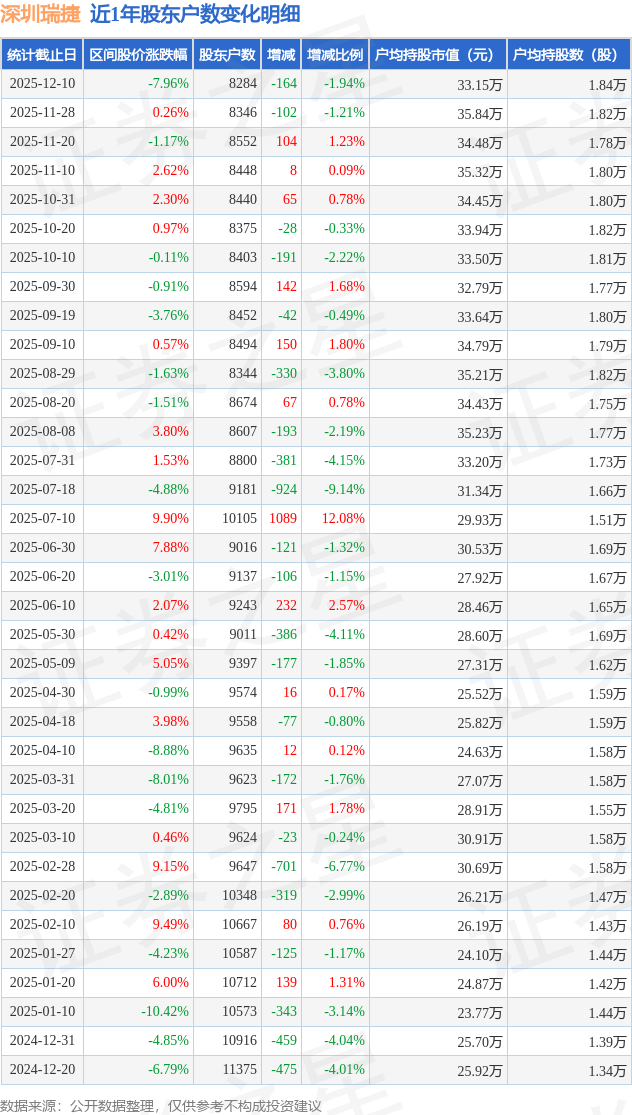Viewport: 632px width, 1115px height.
Task: Click the 增减 column header
Action: (x=281, y=55)
